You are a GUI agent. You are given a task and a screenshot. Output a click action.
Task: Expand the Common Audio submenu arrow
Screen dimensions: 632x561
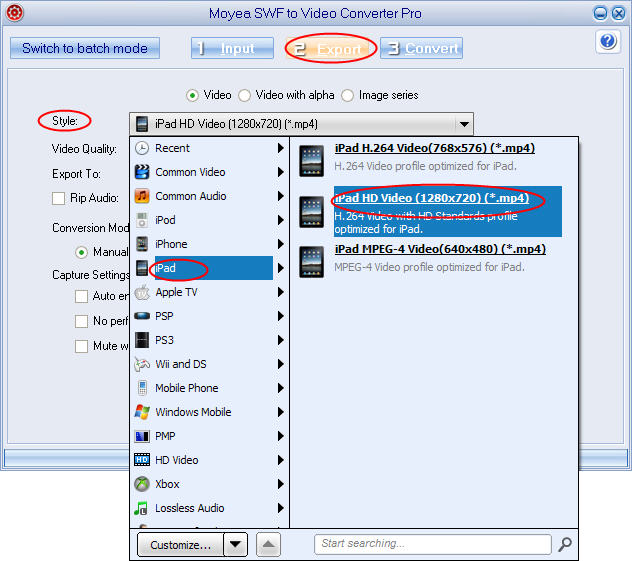click(x=281, y=196)
